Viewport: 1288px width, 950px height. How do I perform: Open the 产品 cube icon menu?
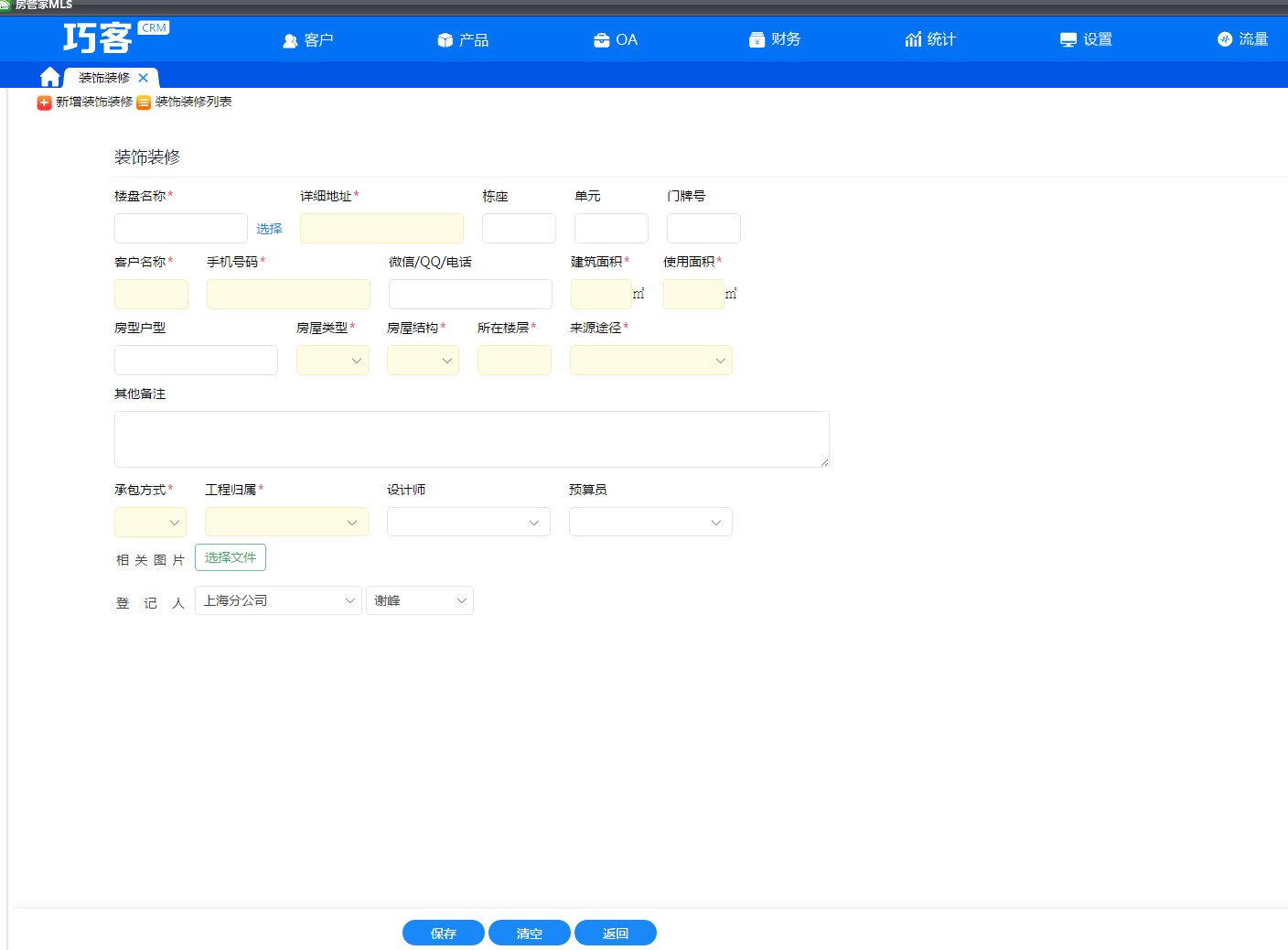point(445,40)
